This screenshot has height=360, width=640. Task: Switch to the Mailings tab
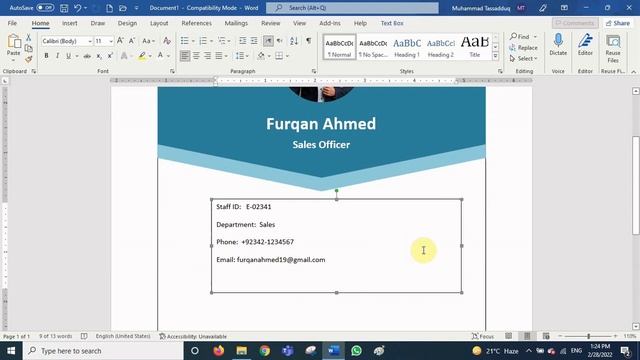pyautogui.click(x=236, y=23)
